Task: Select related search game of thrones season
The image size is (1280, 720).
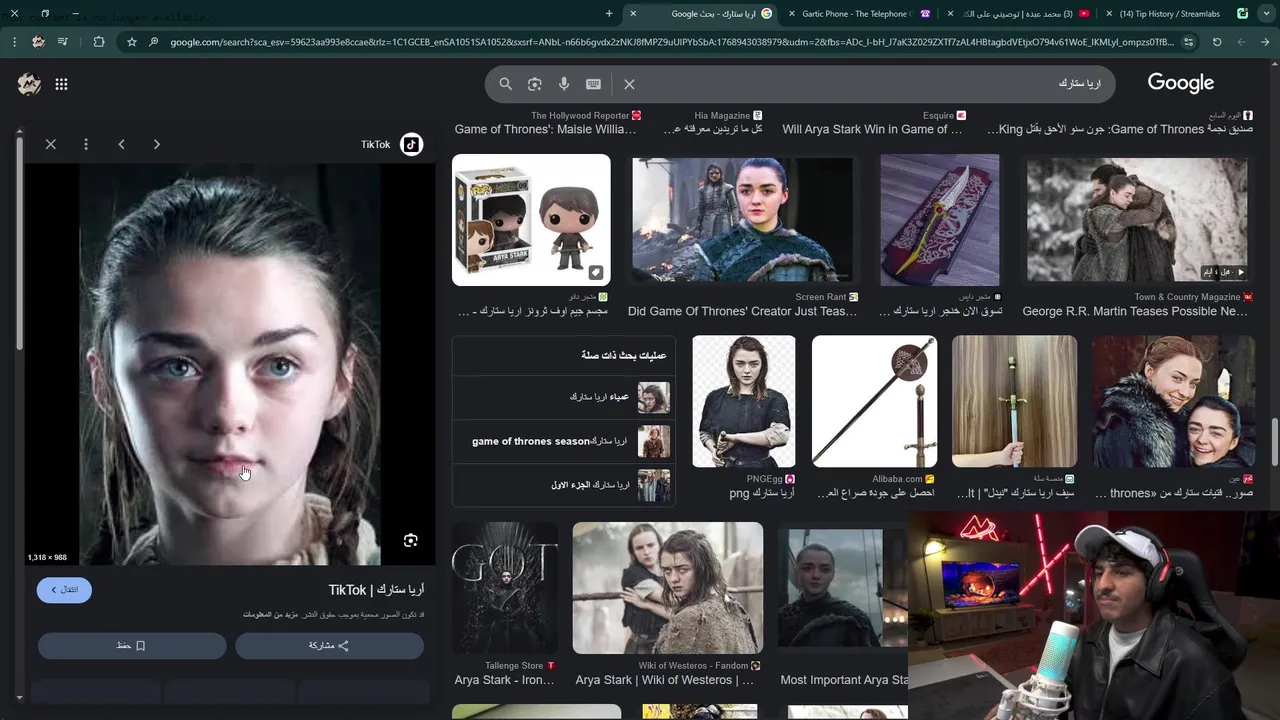Action: coord(563,441)
